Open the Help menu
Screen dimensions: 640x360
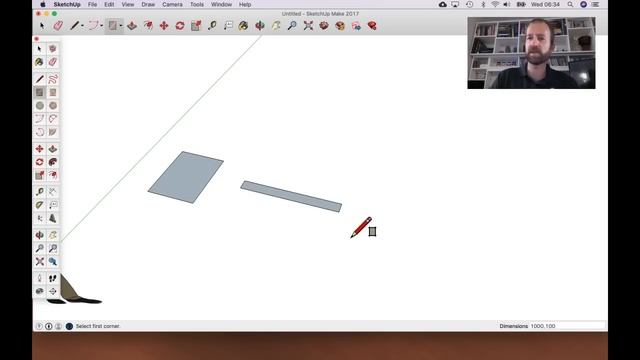tap(245, 4)
